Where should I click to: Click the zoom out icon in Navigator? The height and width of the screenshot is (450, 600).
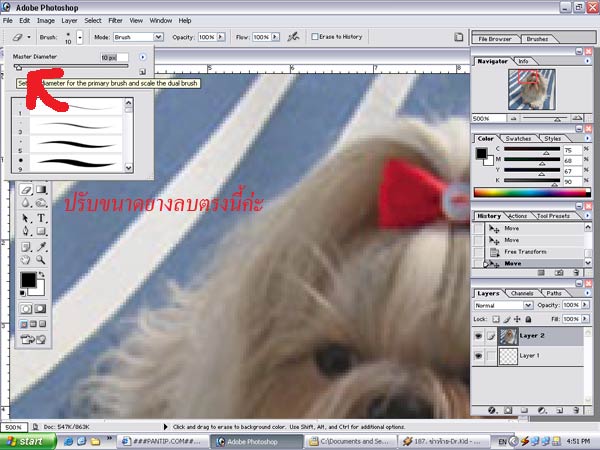tap(514, 119)
